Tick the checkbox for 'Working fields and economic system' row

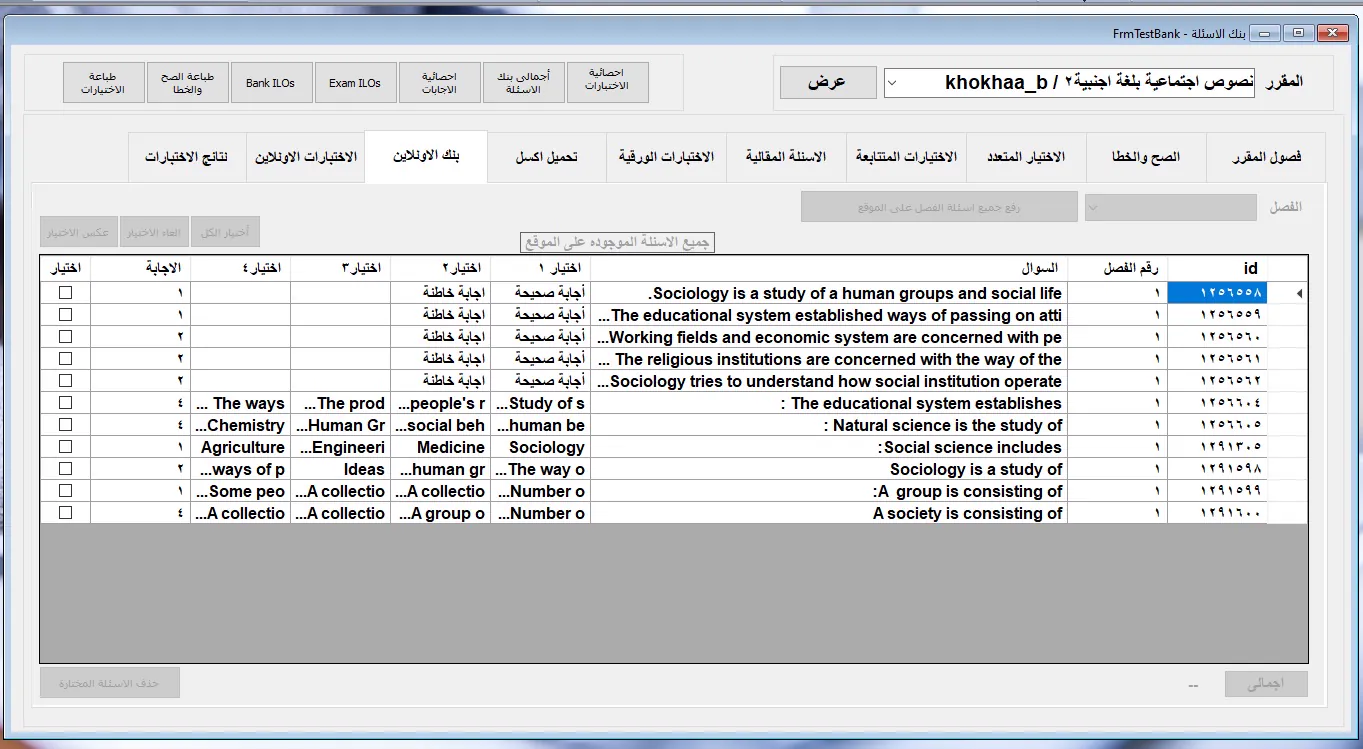click(65, 337)
